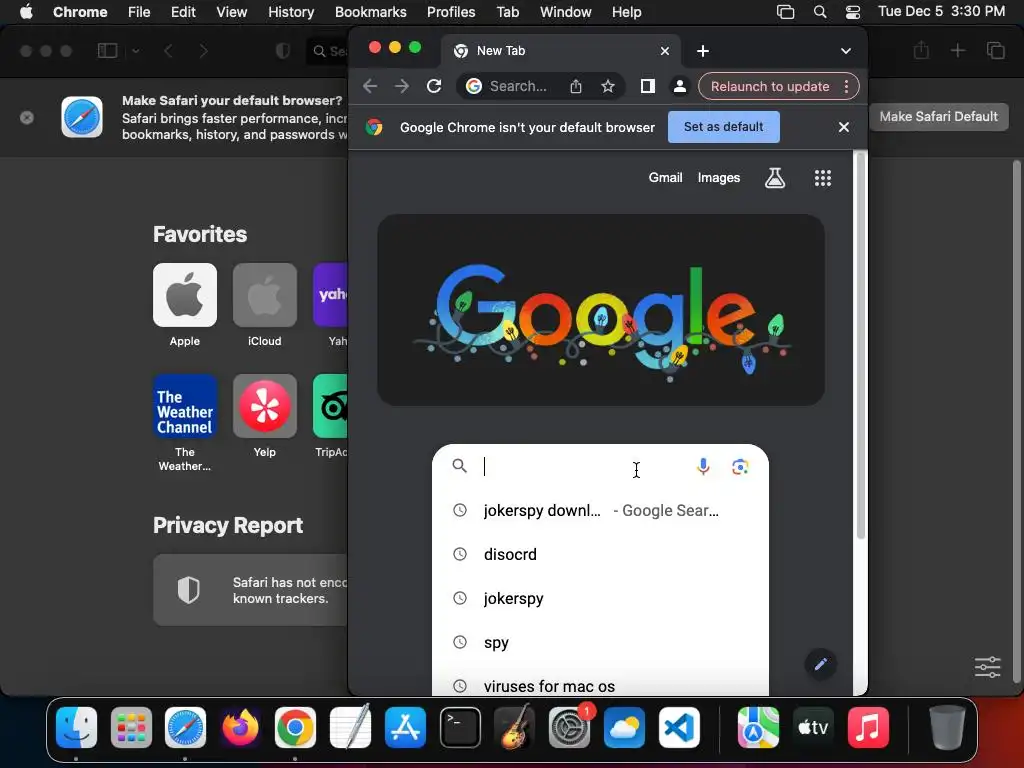Viewport: 1024px width, 768px height.
Task: Click Relaunch to update button
Action: [x=770, y=86]
